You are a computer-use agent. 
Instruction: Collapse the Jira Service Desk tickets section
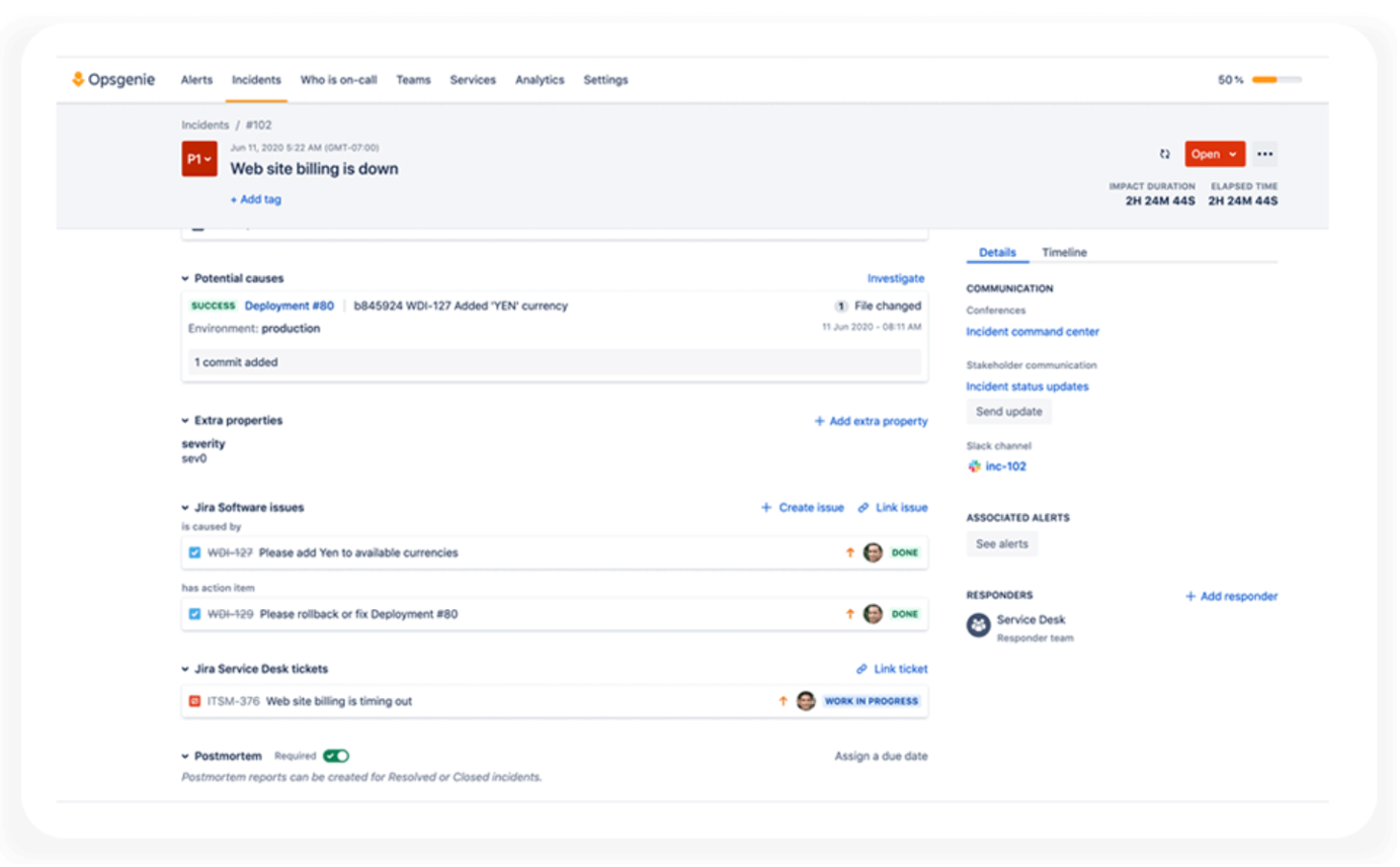point(185,669)
